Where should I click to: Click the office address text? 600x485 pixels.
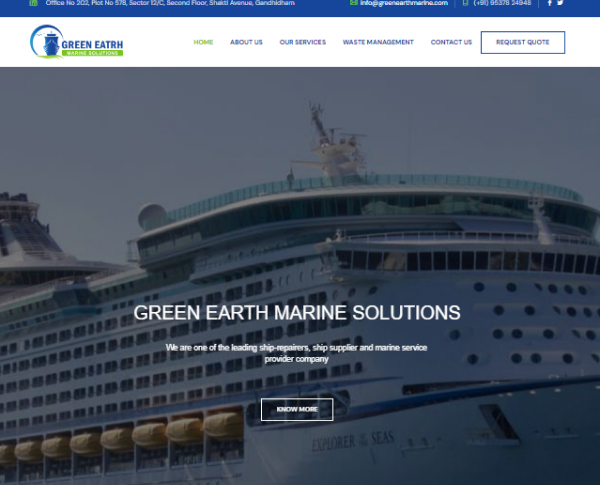(170, 3)
